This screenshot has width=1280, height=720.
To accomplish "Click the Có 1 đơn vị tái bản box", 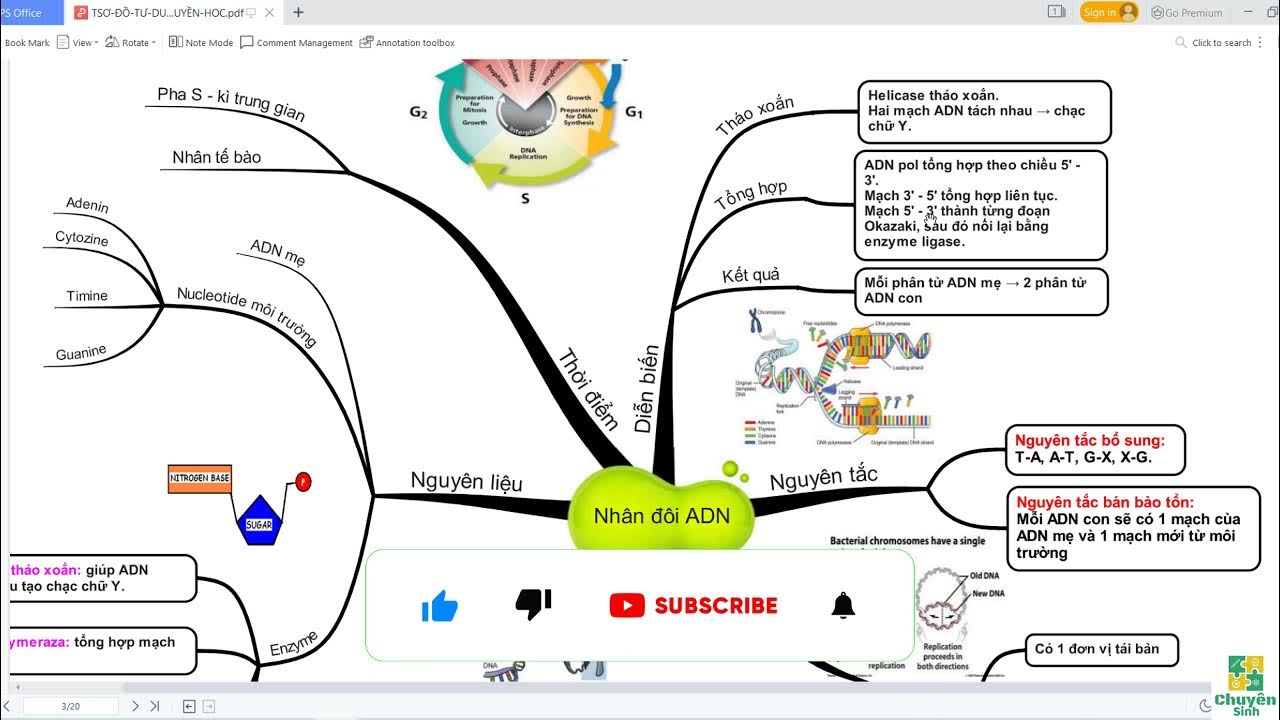I will click(1102, 649).
